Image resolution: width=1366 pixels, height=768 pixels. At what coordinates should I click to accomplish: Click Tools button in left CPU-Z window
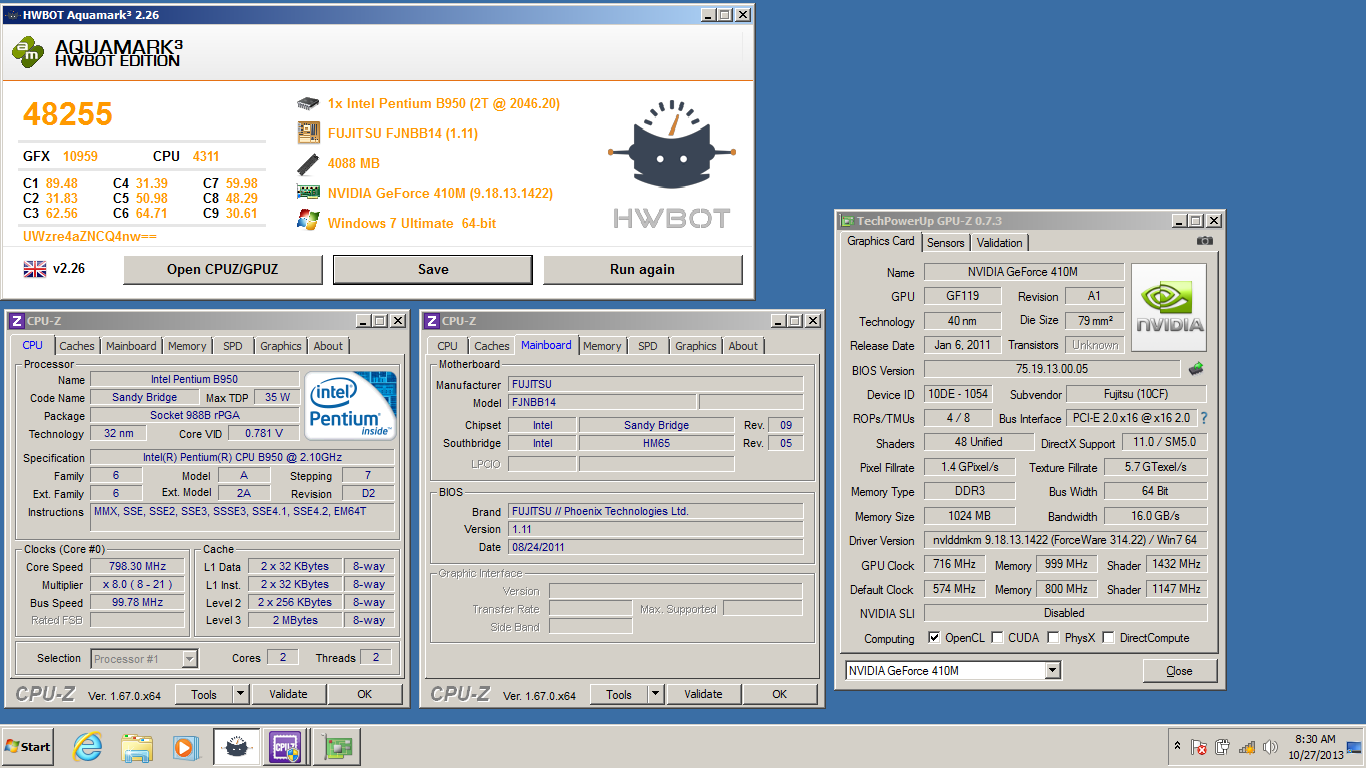pyautogui.click(x=204, y=694)
